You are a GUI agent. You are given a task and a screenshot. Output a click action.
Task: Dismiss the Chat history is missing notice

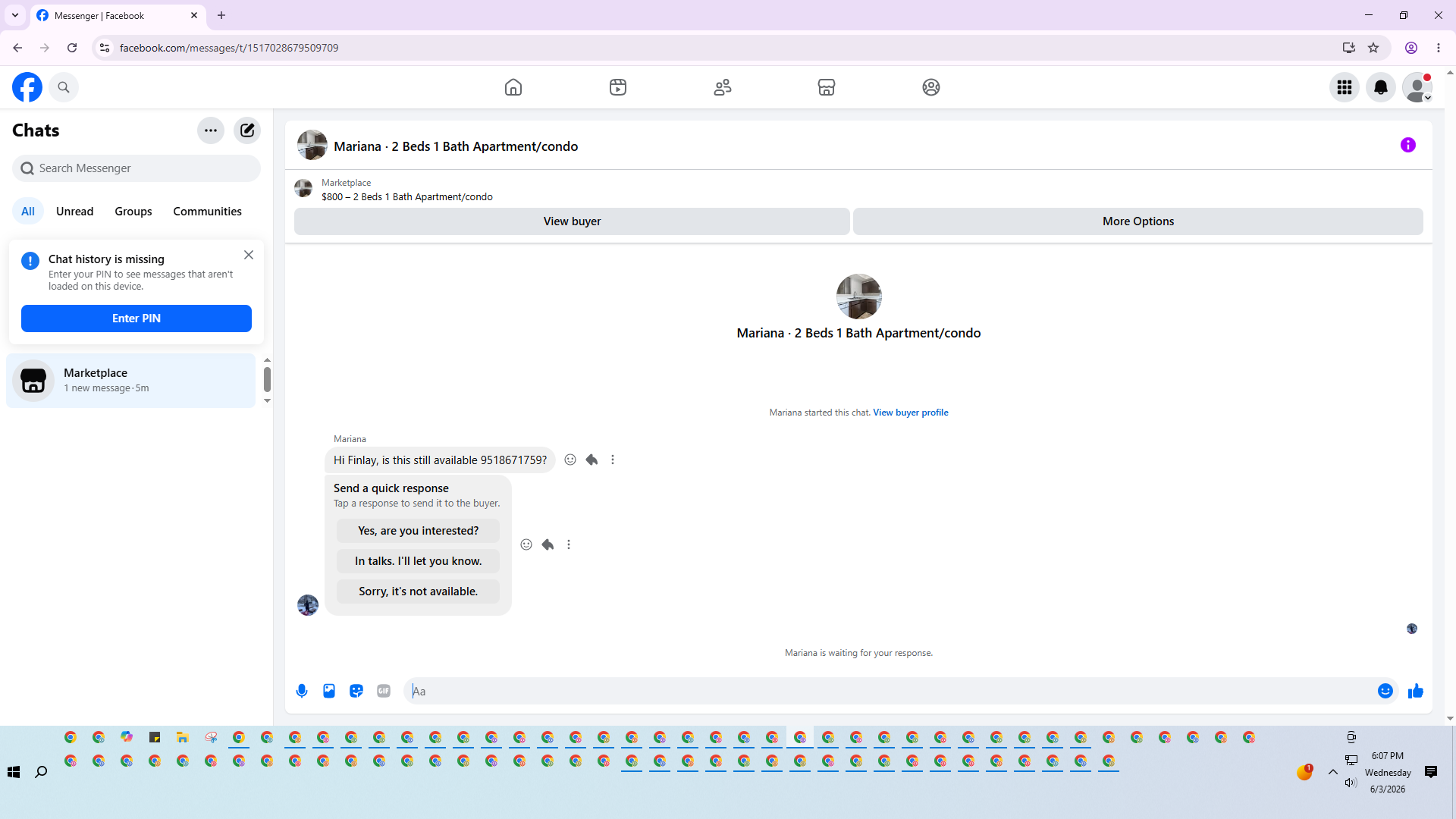coord(249,255)
